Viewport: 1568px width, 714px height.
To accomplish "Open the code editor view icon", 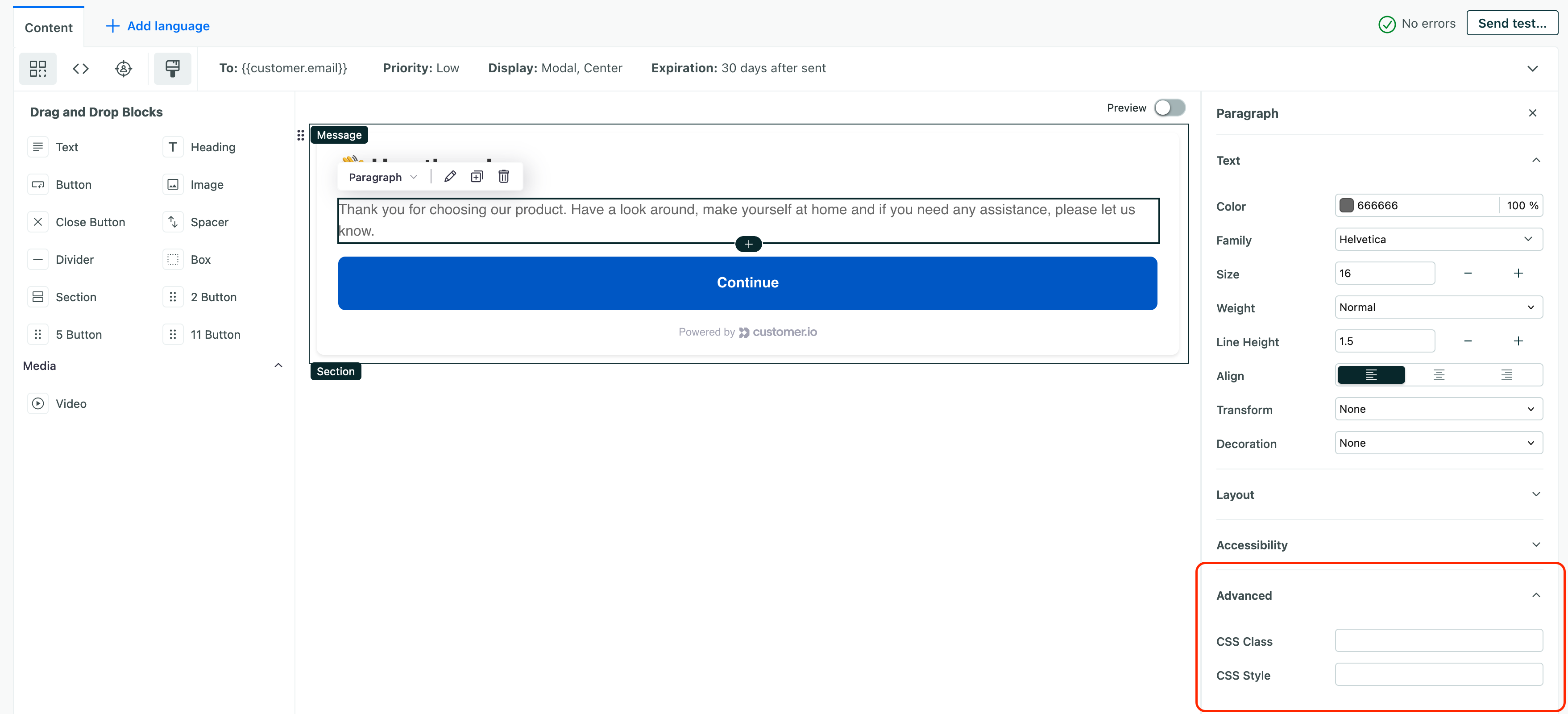I will coord(80,68).
